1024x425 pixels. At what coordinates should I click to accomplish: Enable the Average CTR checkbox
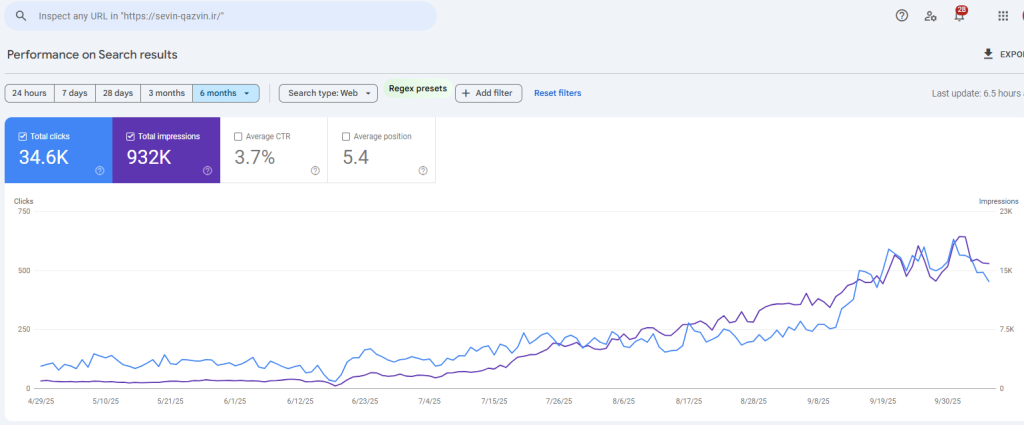[x=238, y=137]
